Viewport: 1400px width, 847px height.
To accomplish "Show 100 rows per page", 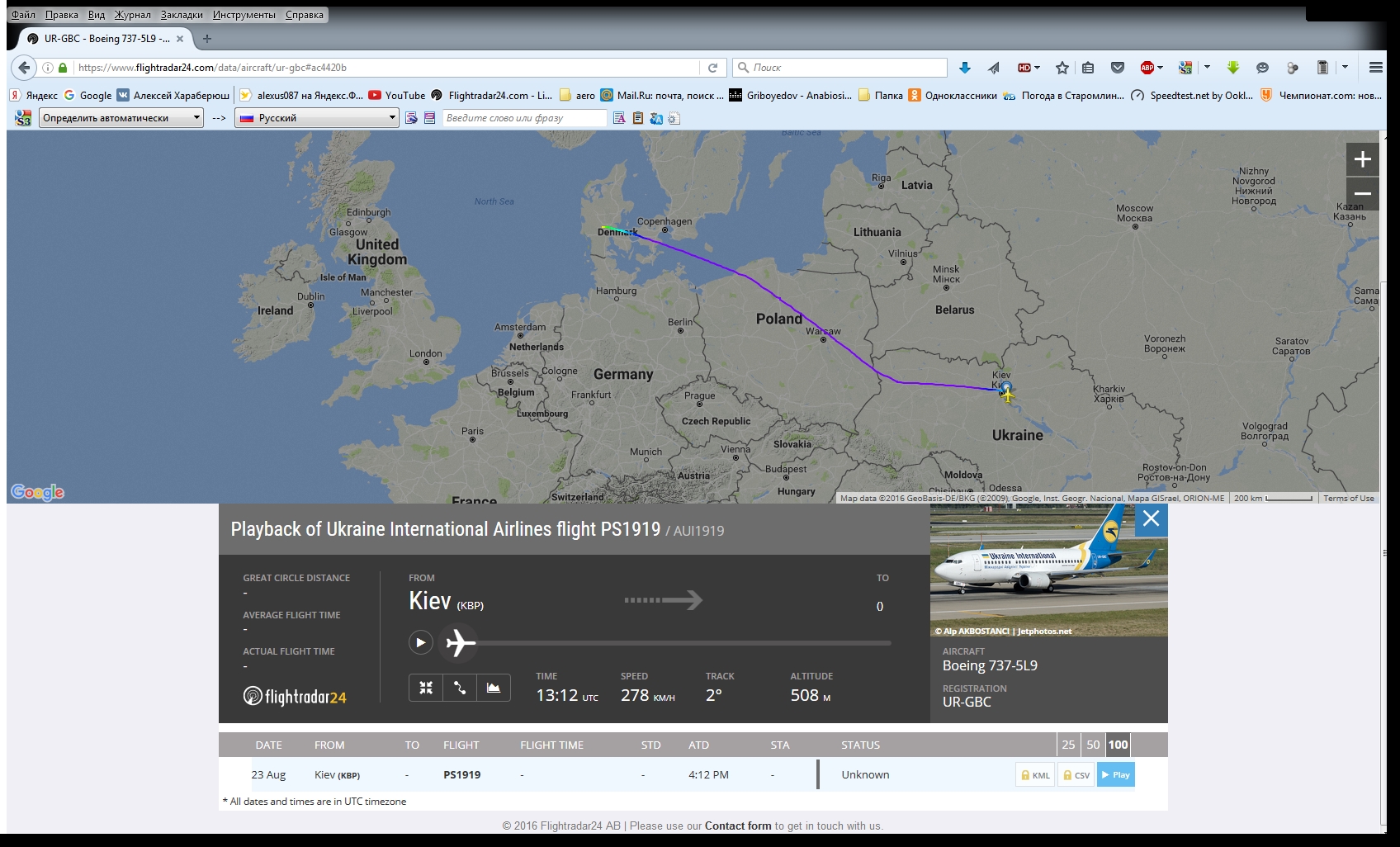I will click(1118, 745).
